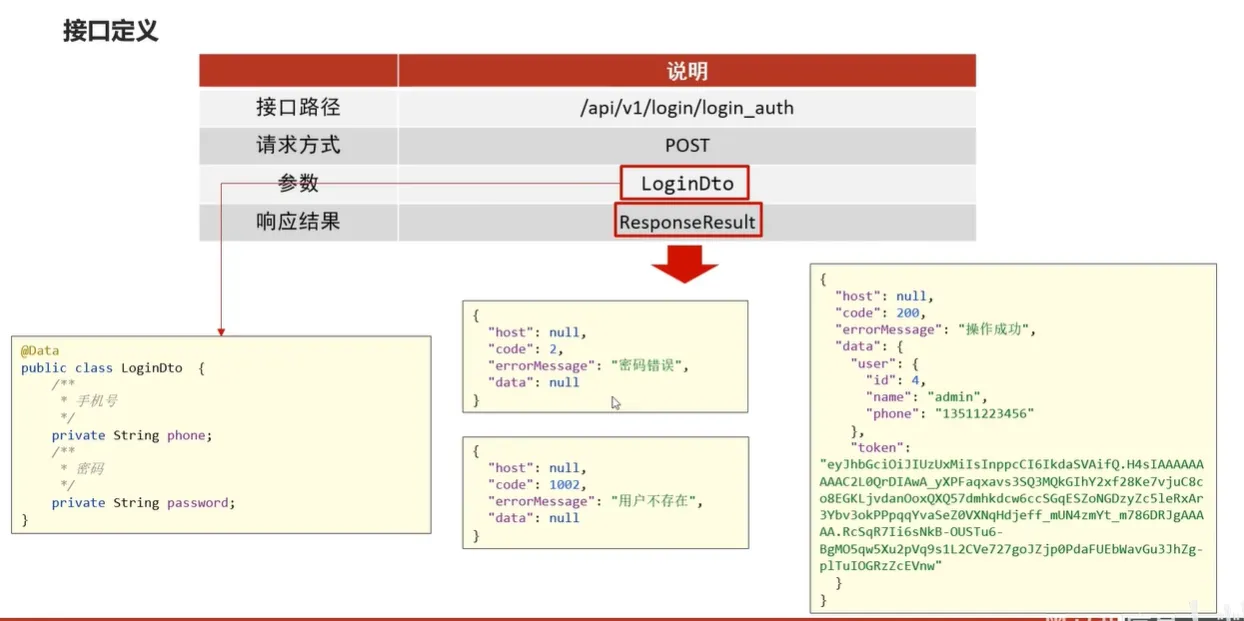
Task: Click the big red down arrow
Action: coord(685,264)
